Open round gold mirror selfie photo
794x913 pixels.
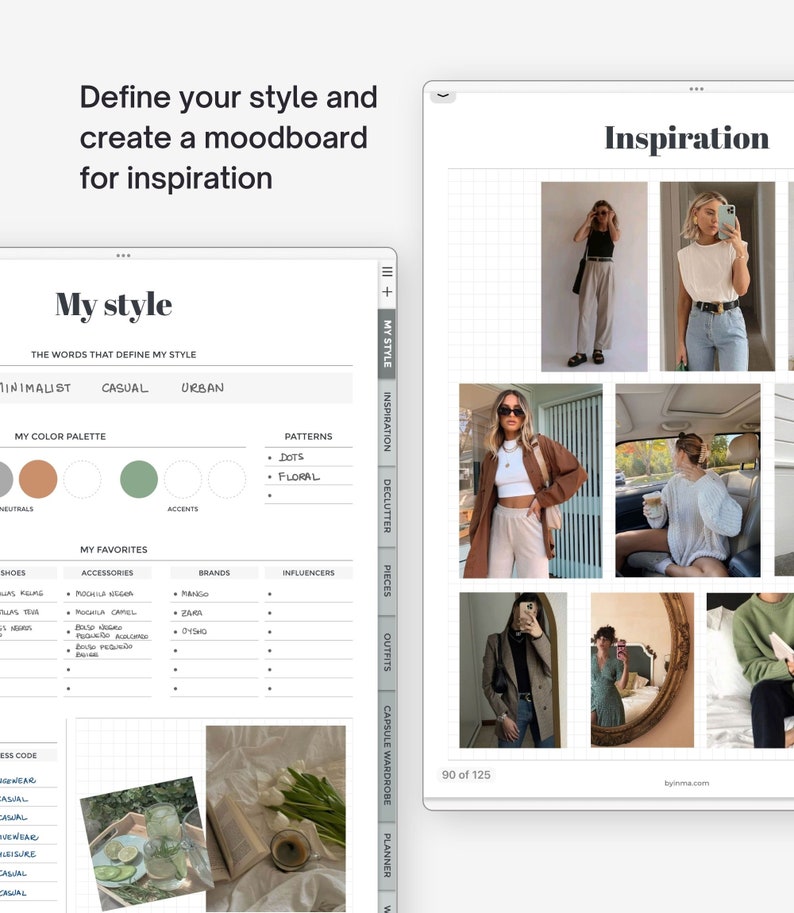[642, 670]
